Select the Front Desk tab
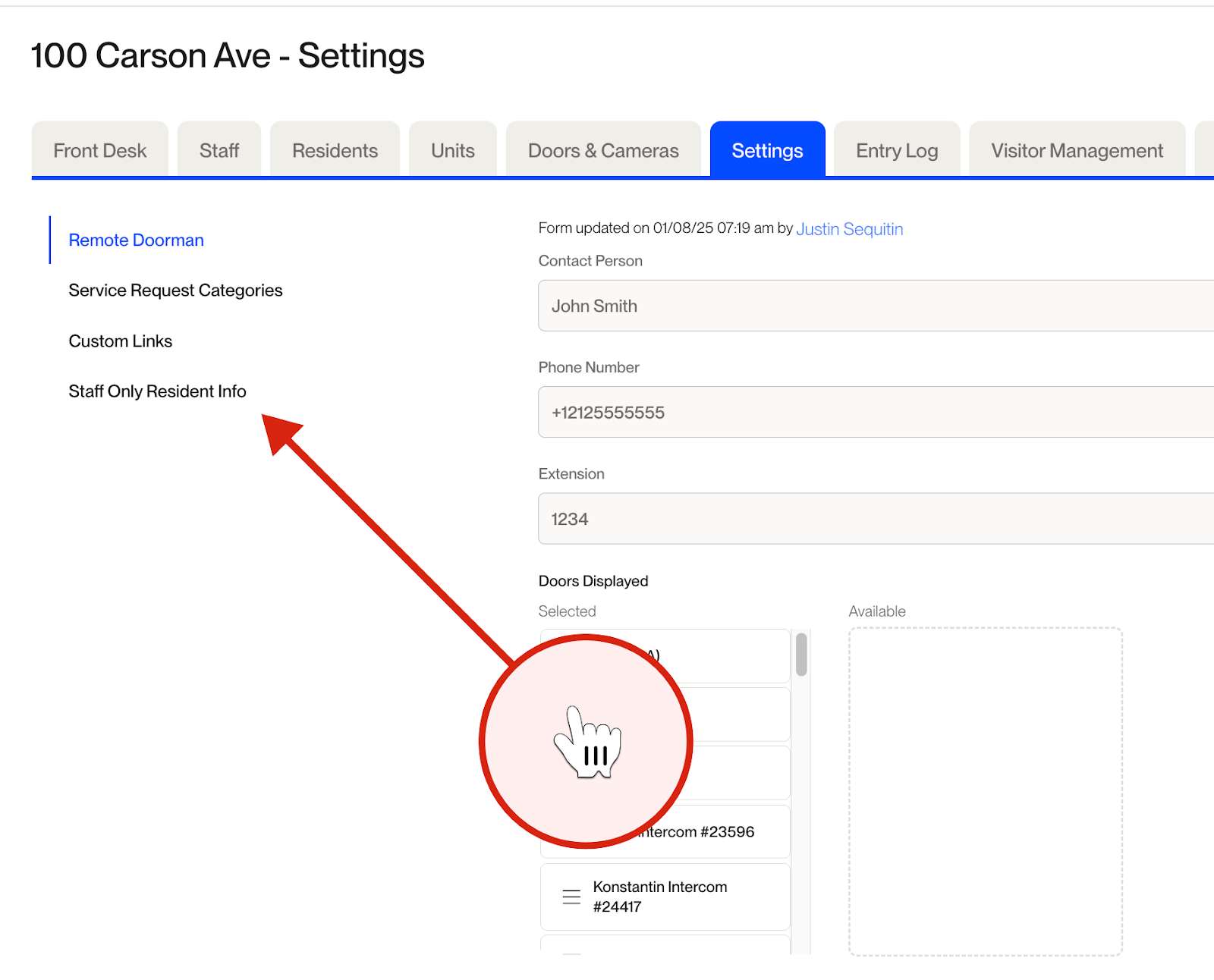Image resolution: width=1214 pixels, height=980 pixels. 99,150
